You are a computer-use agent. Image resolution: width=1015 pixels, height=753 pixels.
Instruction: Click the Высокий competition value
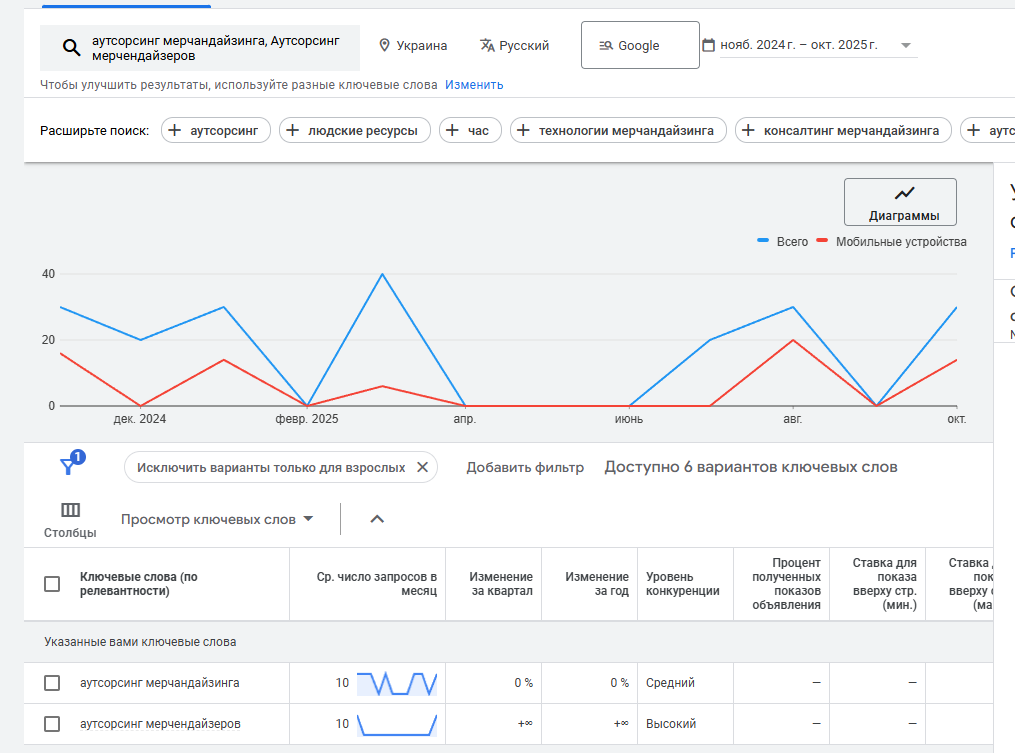(x=671, y=724)
